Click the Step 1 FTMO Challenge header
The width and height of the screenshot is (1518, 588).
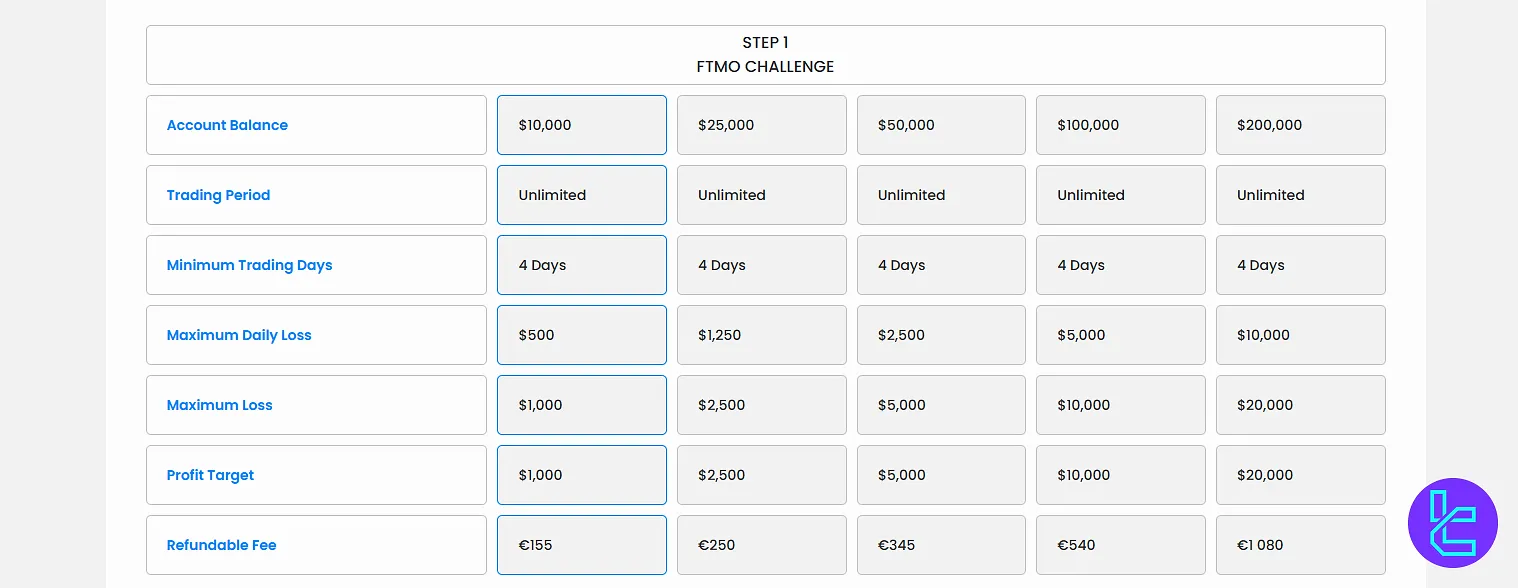click(765, 55)
